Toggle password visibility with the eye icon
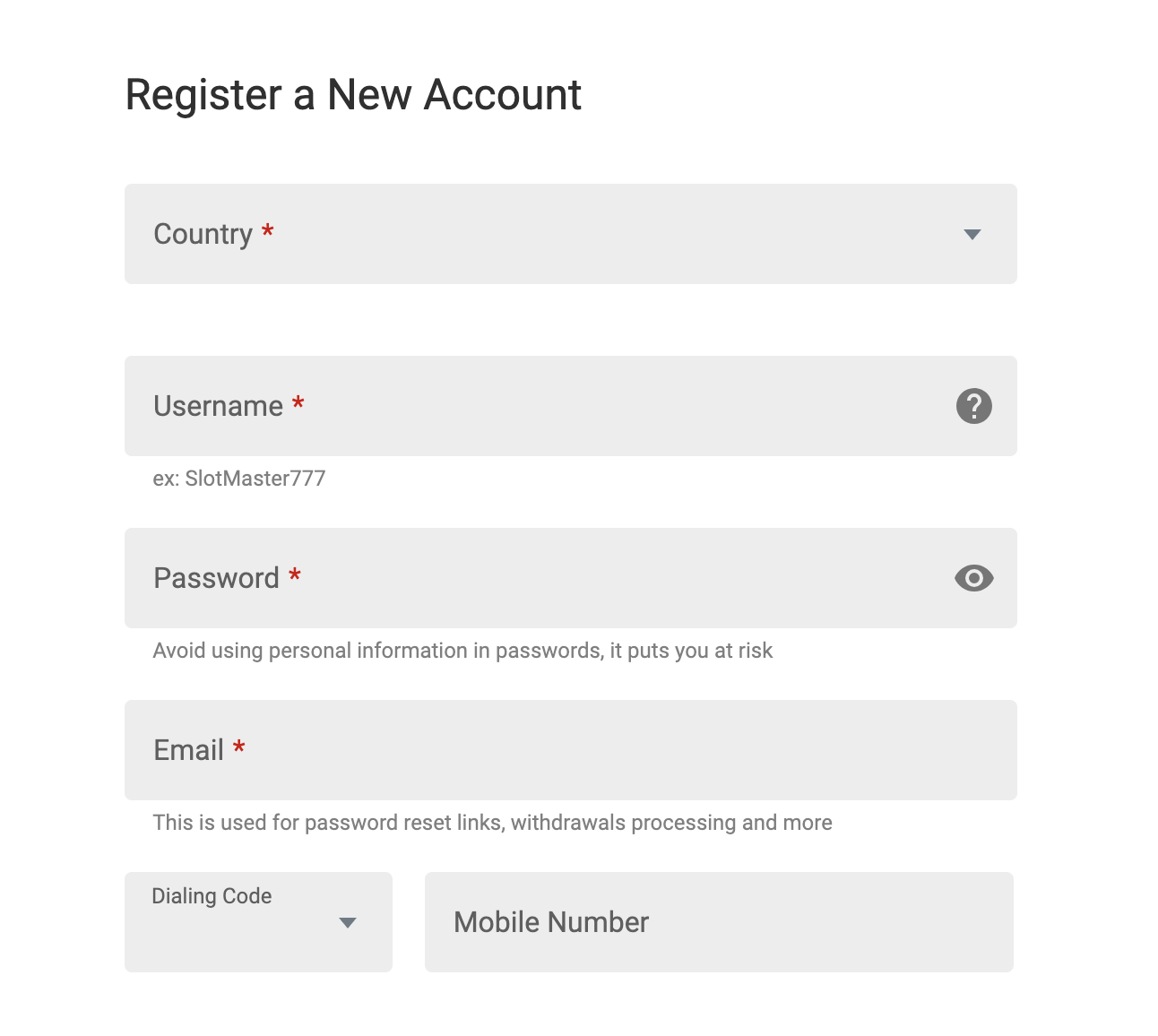1158x1036 pixels. click(x=973, y=578)
